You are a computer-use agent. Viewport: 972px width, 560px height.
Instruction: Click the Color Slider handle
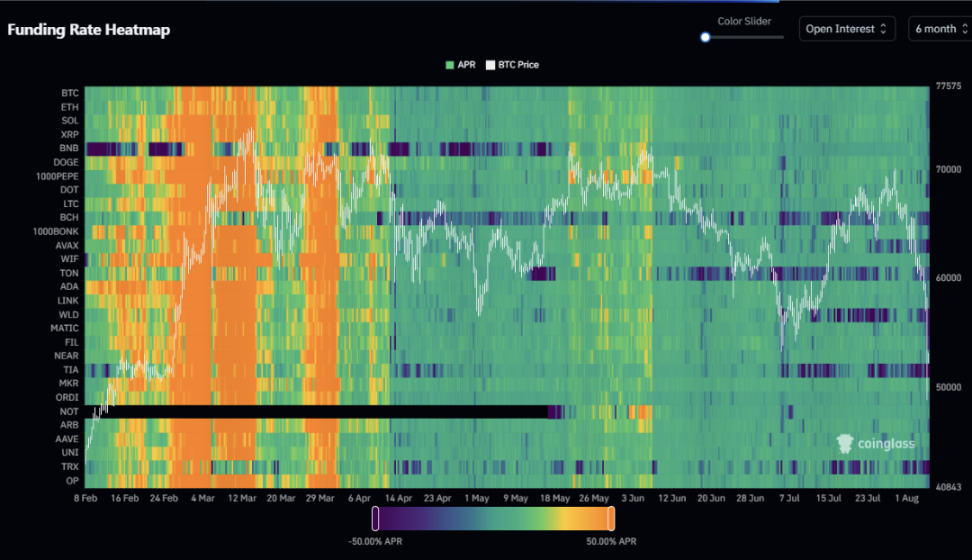705,37
